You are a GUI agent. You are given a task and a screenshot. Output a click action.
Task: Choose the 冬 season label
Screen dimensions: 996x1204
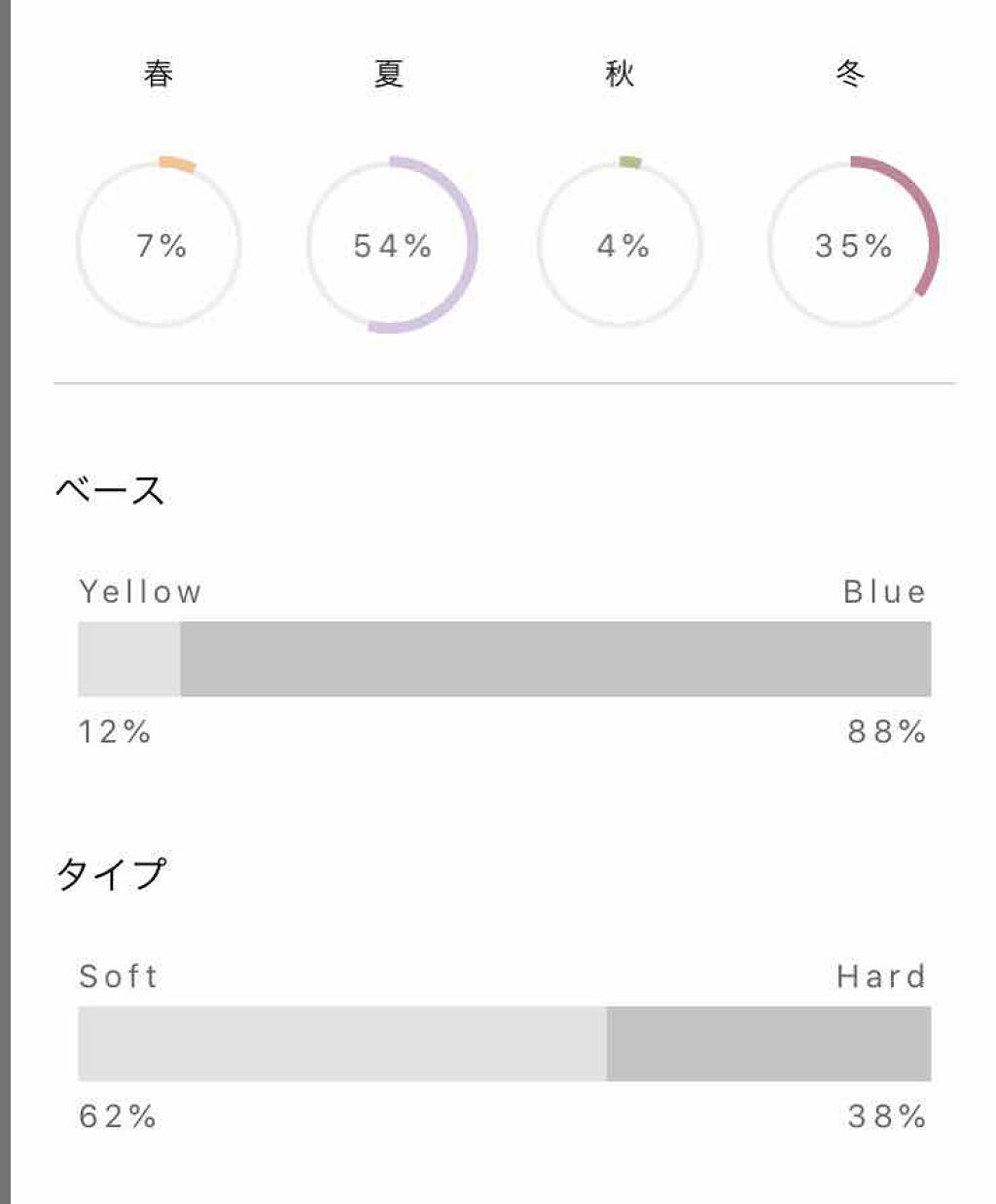pos(851,74)
